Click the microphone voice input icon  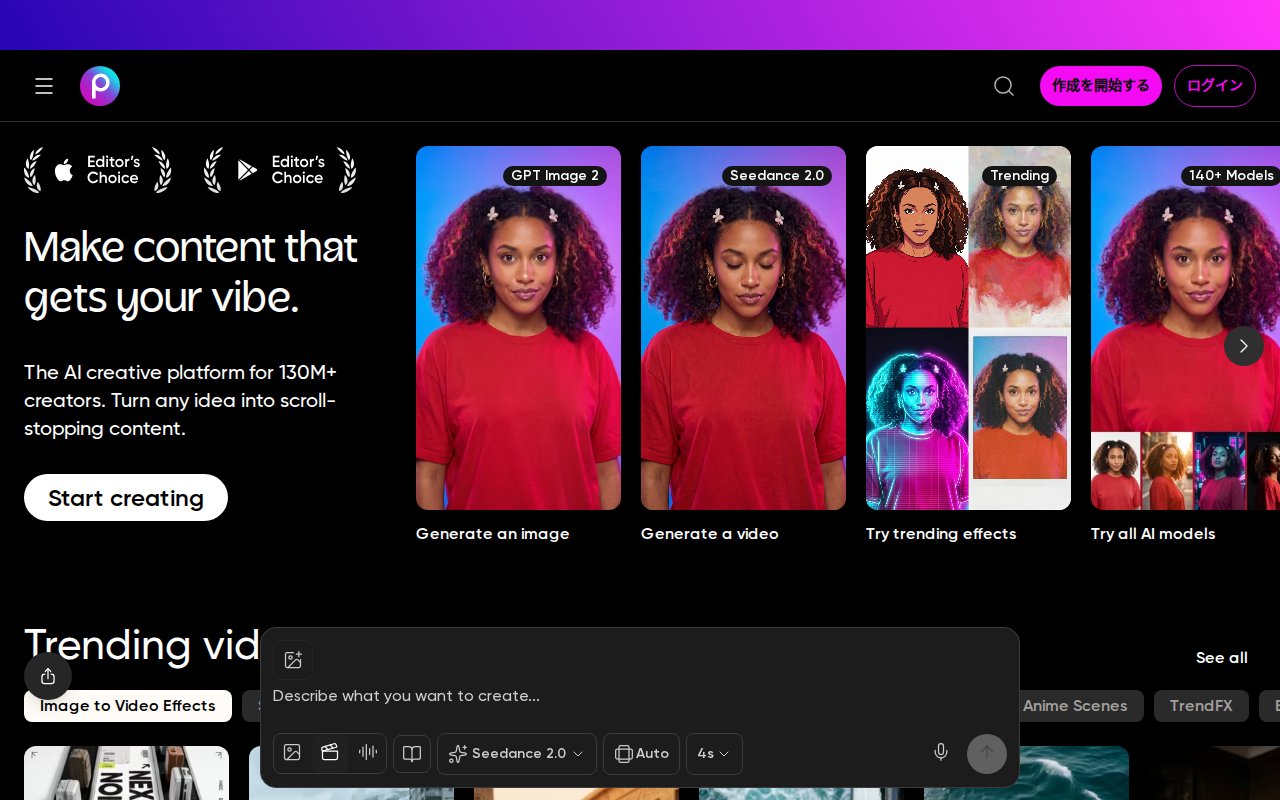click(x=940, y=753)
